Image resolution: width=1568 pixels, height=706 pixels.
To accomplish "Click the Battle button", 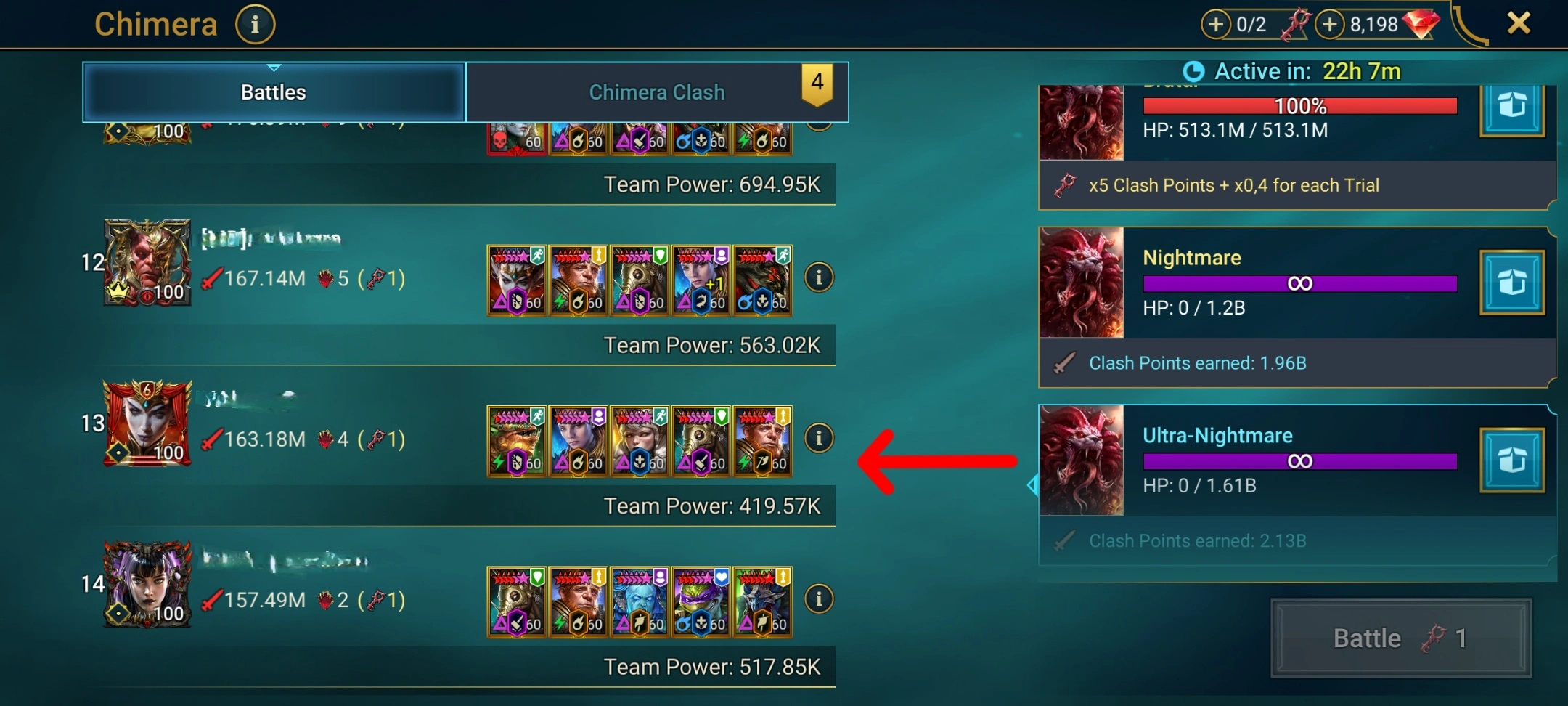I will 1401,638.
